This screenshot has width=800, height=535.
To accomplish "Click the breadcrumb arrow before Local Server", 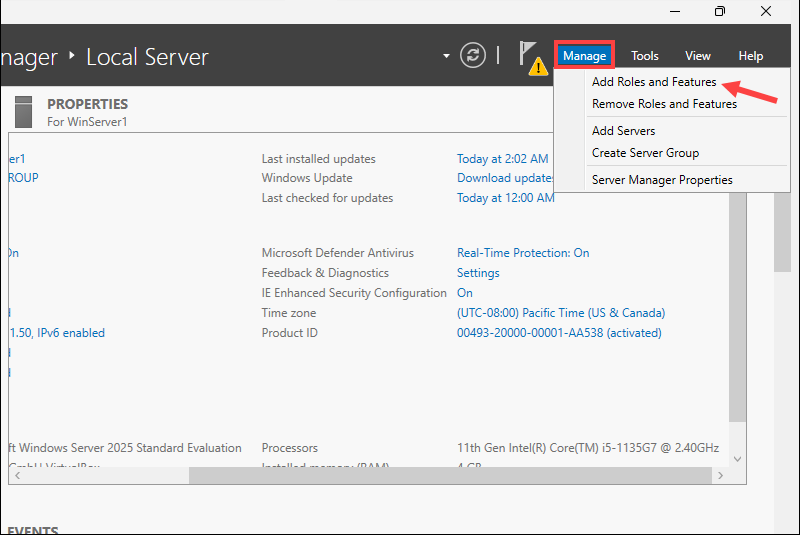I will point(72,56).
